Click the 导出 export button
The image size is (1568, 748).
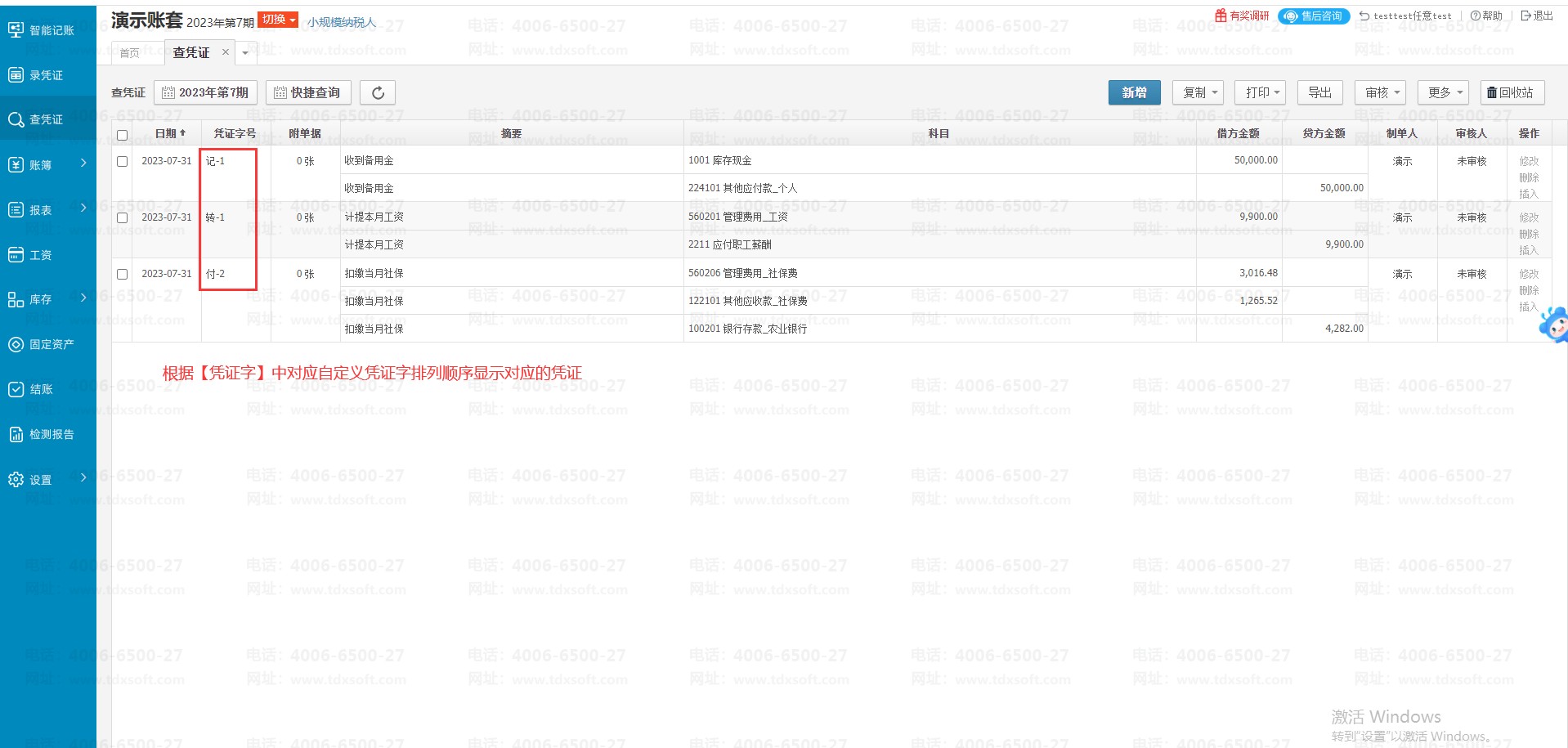(1319, 93)
